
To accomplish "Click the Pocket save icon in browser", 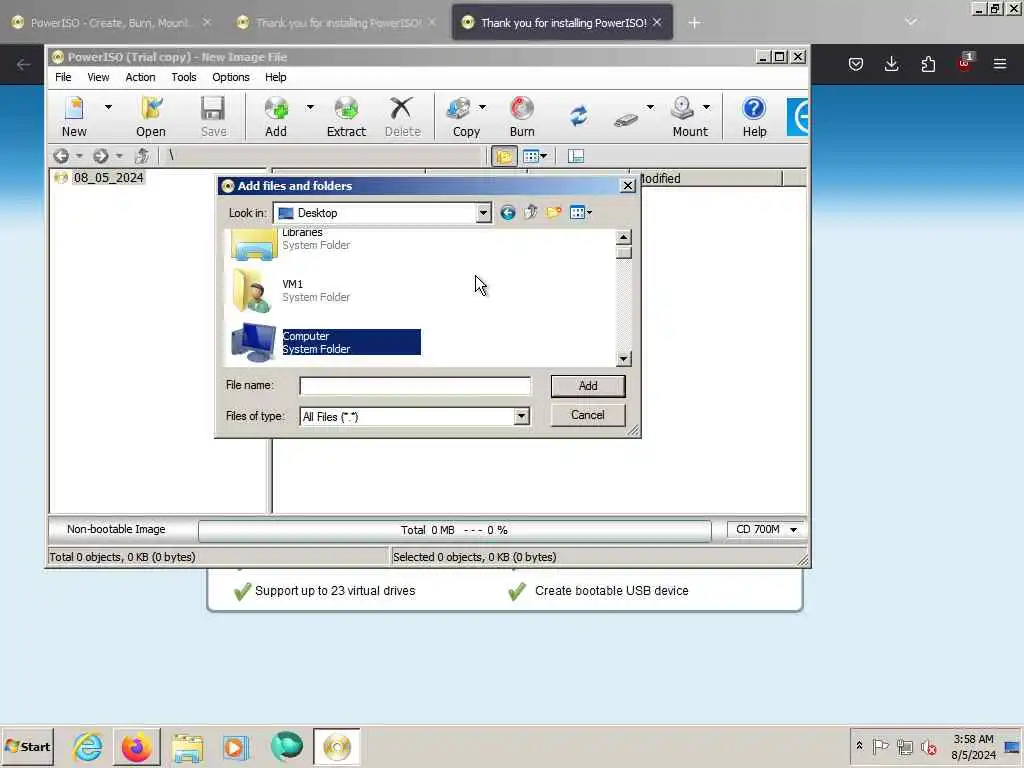I will point(856,64).
